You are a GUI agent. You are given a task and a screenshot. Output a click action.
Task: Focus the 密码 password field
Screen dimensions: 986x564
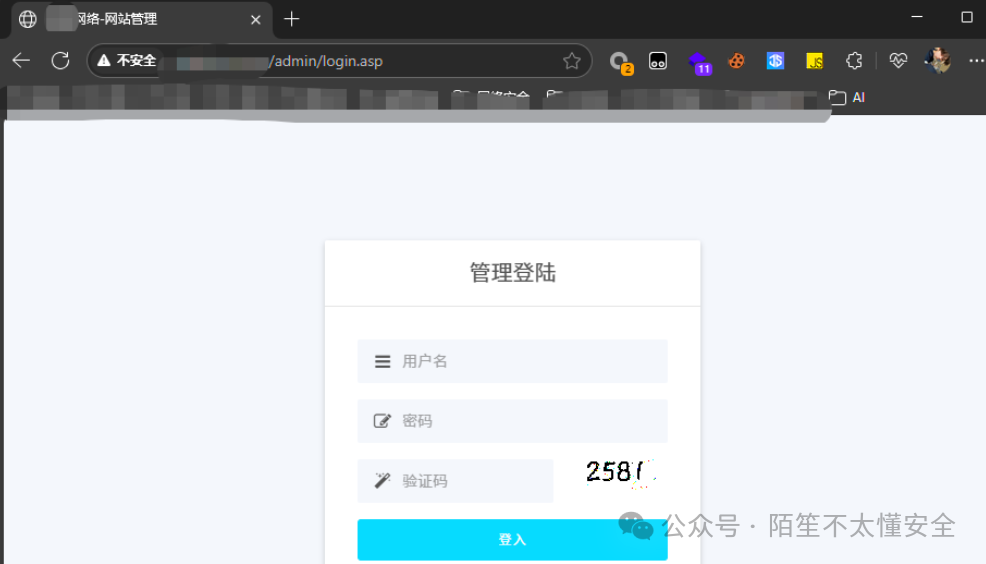tap(512, 421)
